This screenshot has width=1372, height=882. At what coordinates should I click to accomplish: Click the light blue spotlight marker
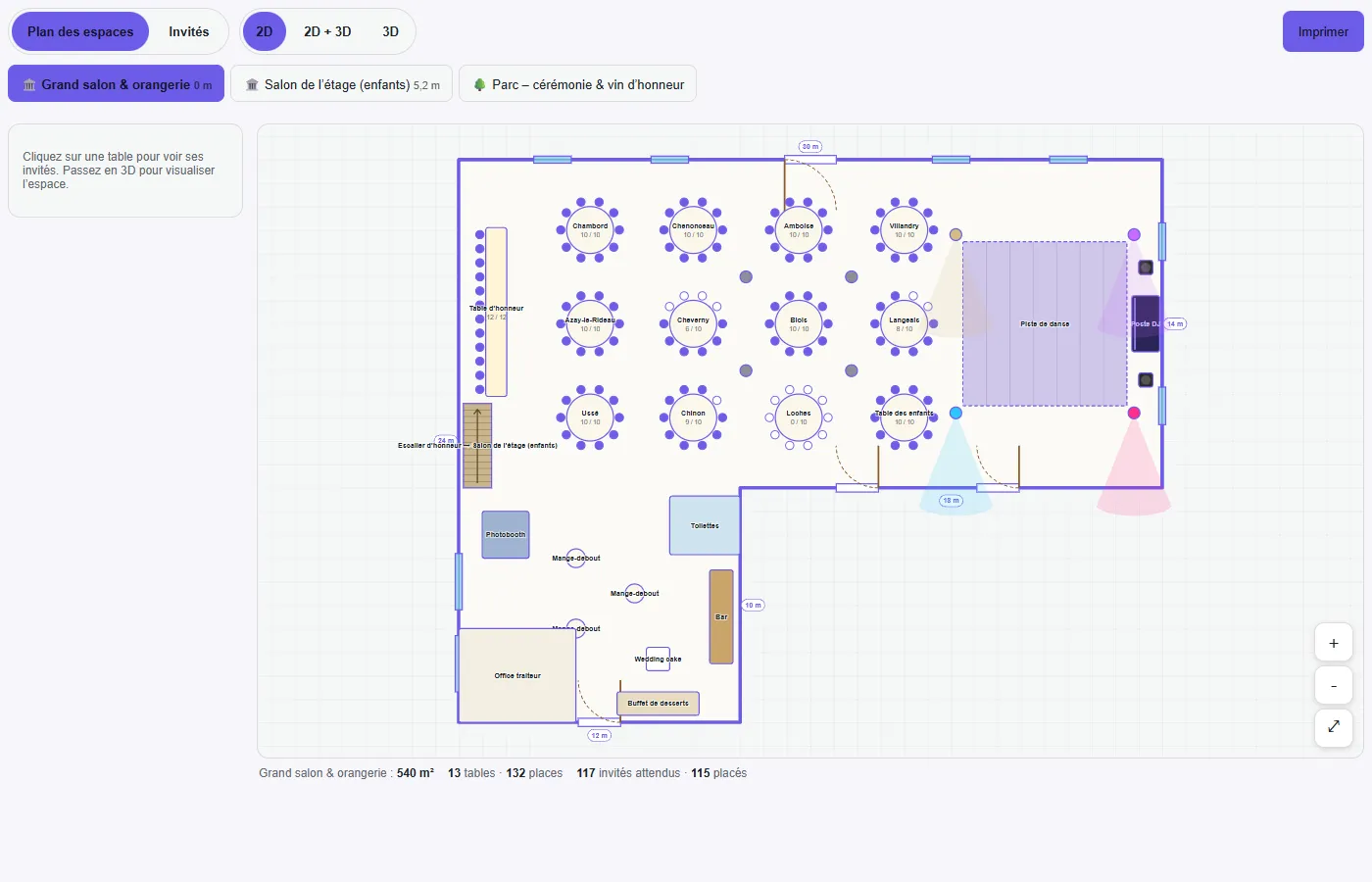coord(955,413)
